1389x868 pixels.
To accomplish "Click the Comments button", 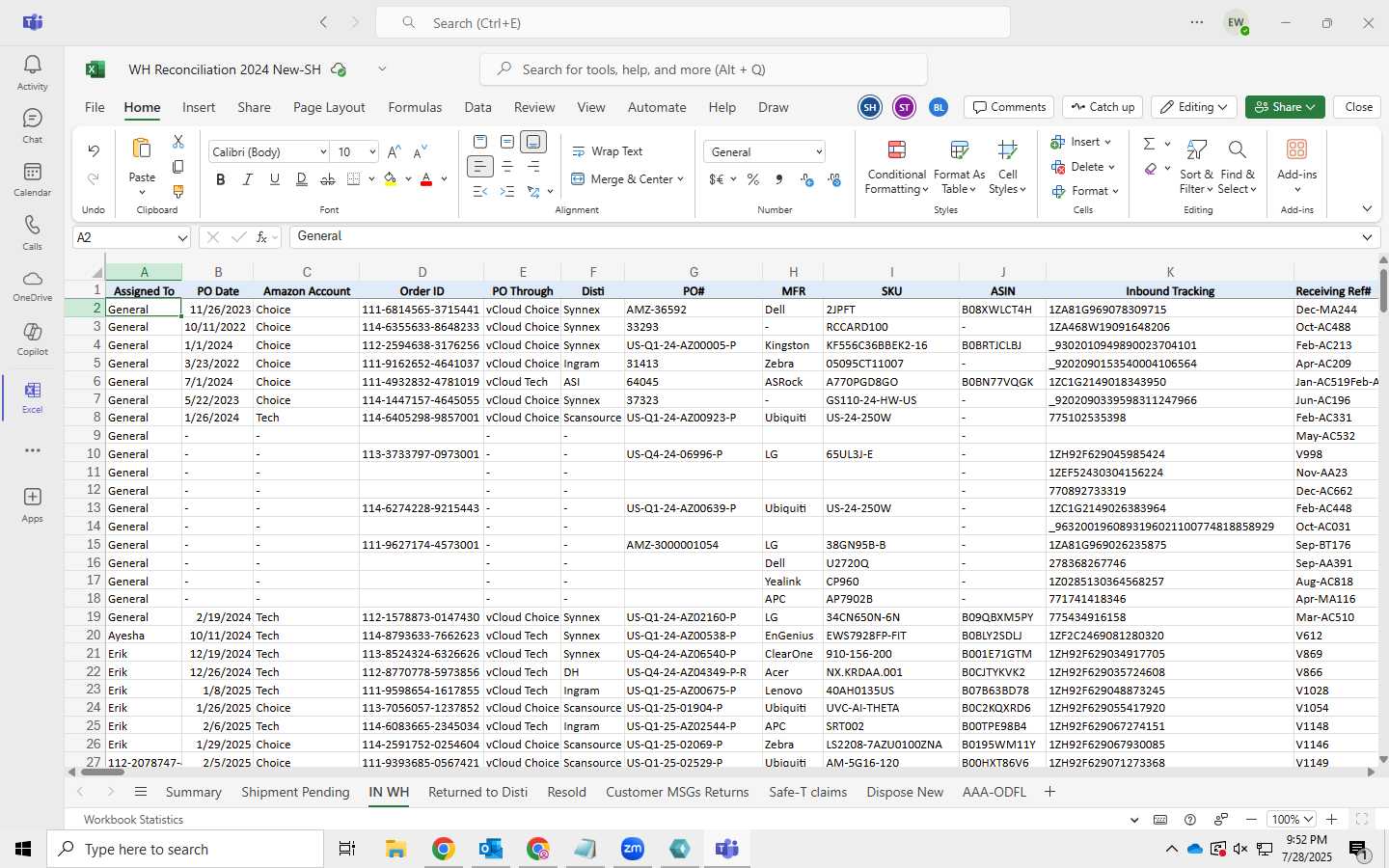I will click(x=1009, y=107).
